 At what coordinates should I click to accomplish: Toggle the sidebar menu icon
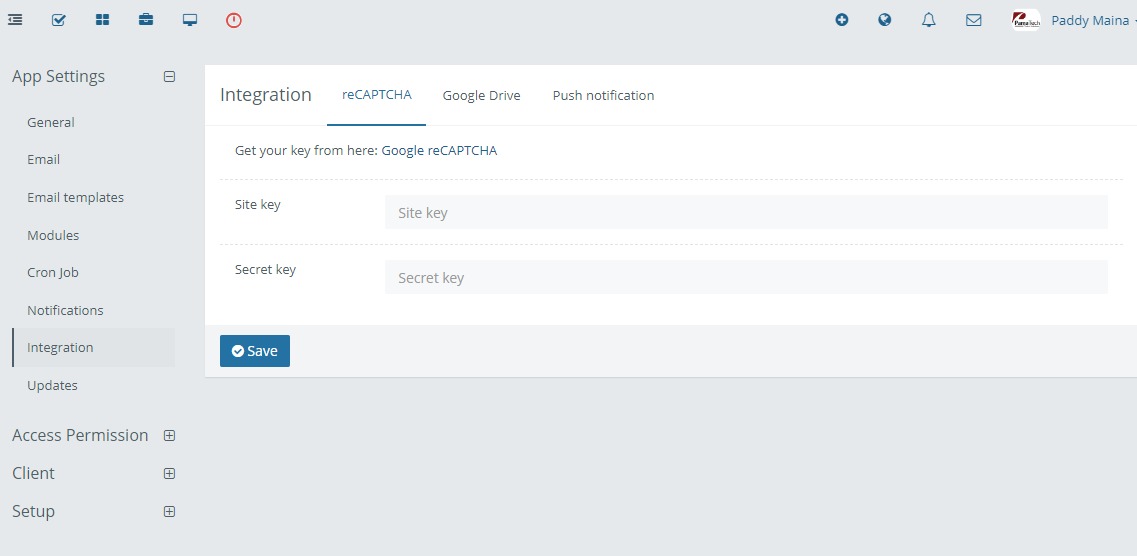(x=15, y=20)
